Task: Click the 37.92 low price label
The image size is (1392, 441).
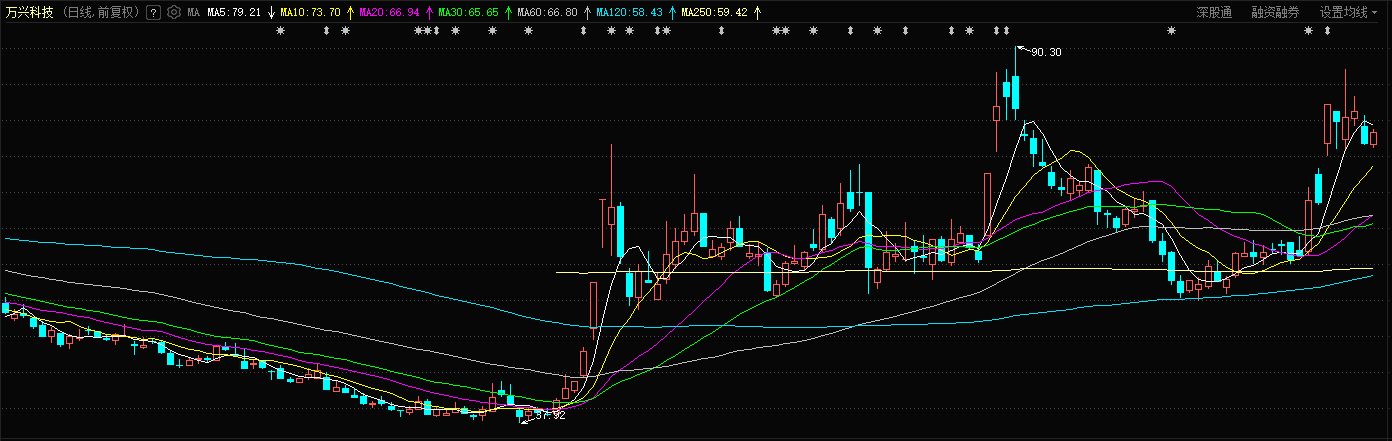Action: 551,415
